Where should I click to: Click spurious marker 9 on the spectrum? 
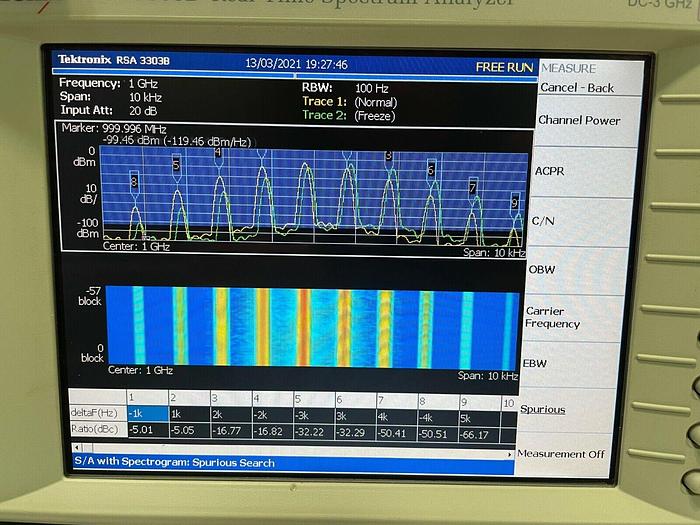pyautogui.click(x=515, y=203)
